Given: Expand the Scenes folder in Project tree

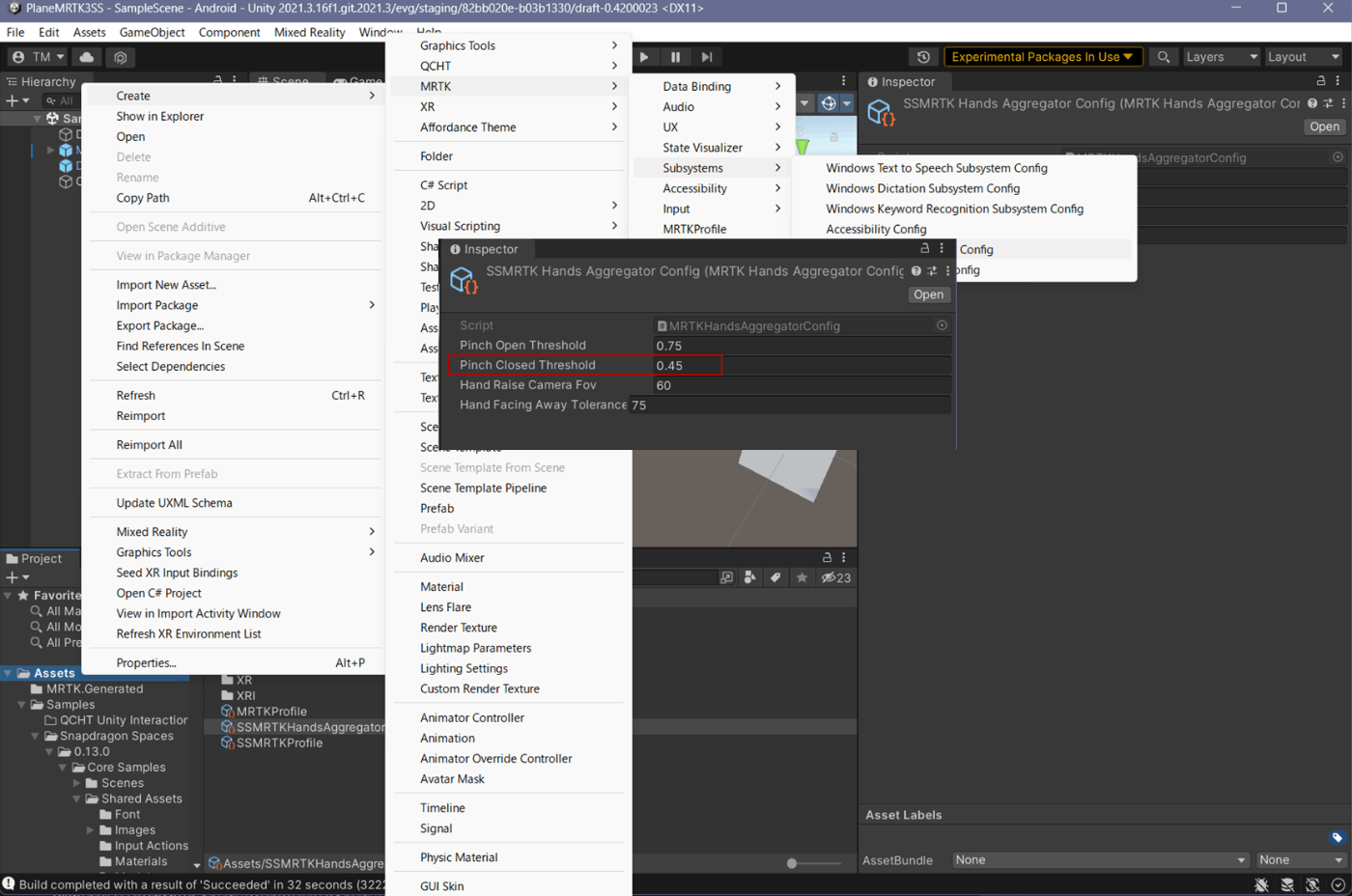Looking at the screenshot, I should coord(76,783).
